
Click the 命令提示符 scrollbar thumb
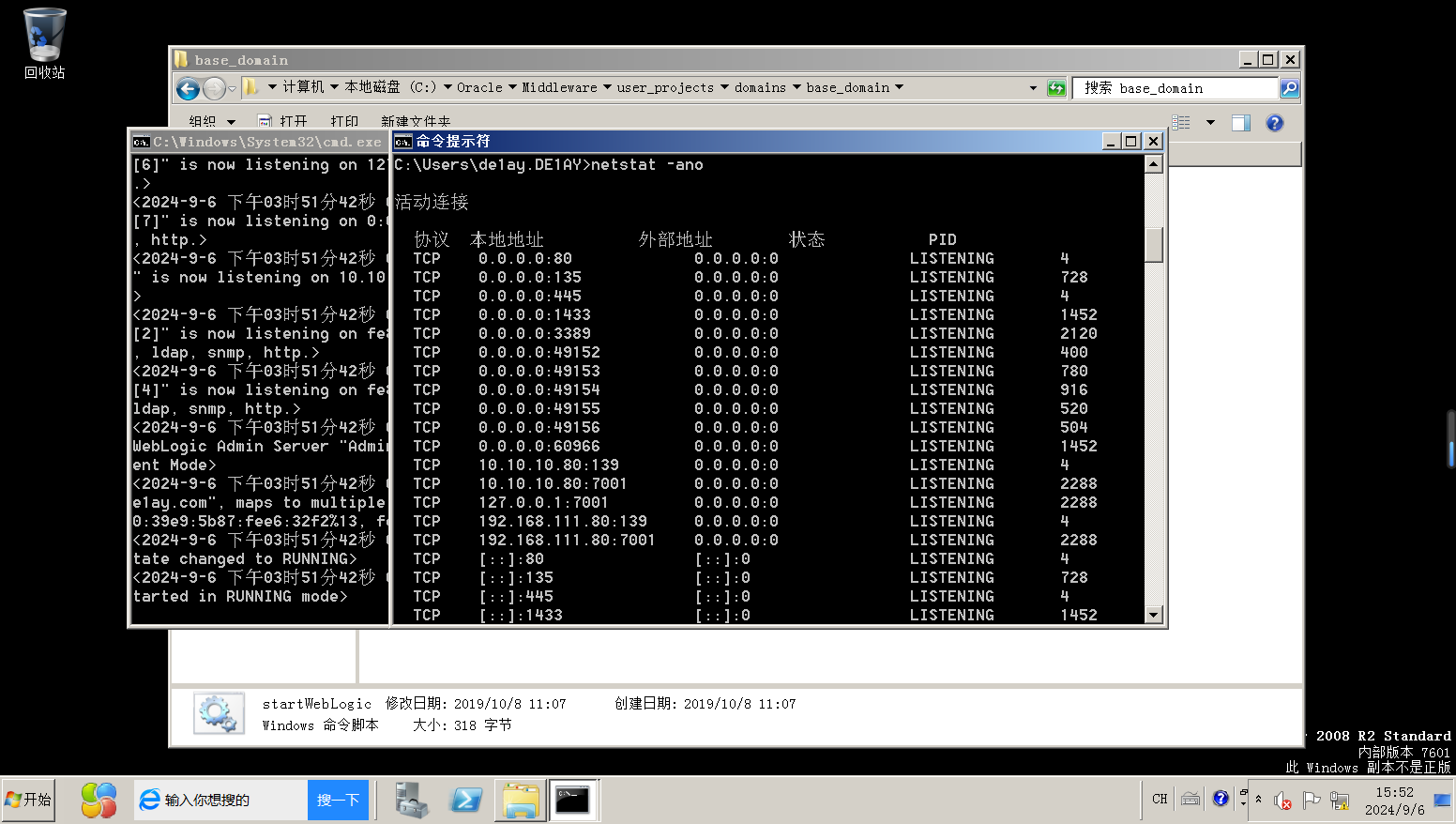[x=1154, y=244]
